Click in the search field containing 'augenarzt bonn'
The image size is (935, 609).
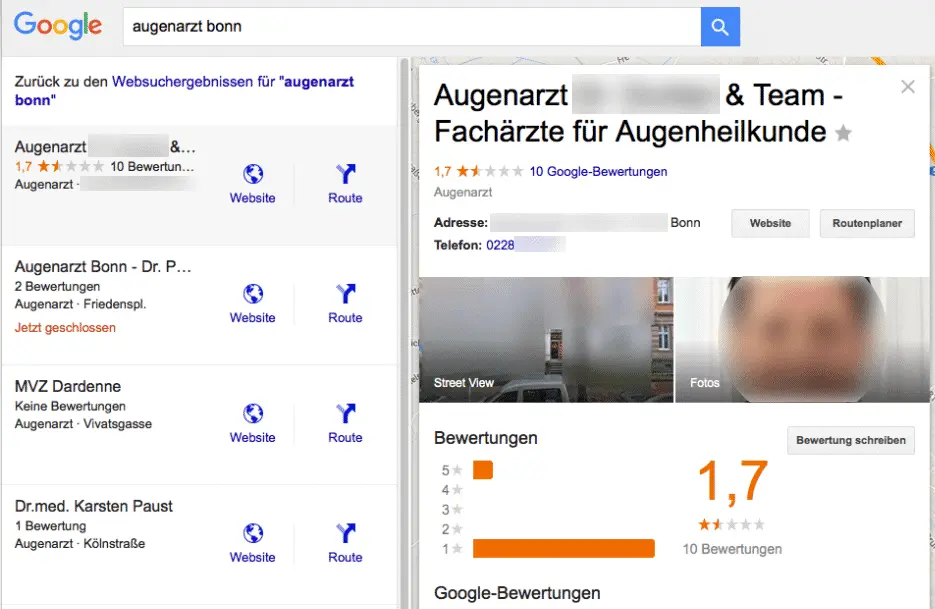411,27
